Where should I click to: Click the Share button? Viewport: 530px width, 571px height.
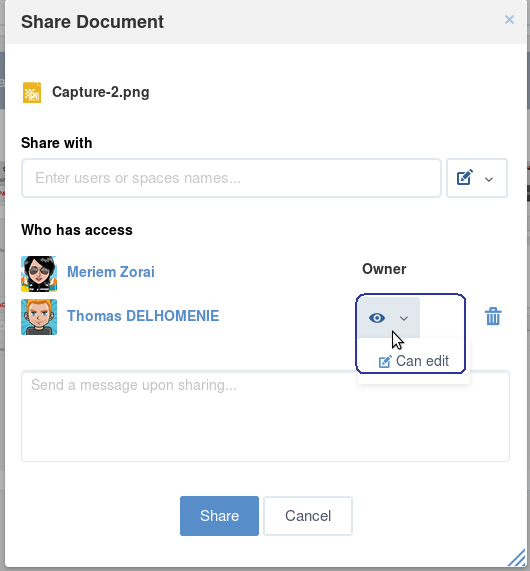[x=219, y=516]
